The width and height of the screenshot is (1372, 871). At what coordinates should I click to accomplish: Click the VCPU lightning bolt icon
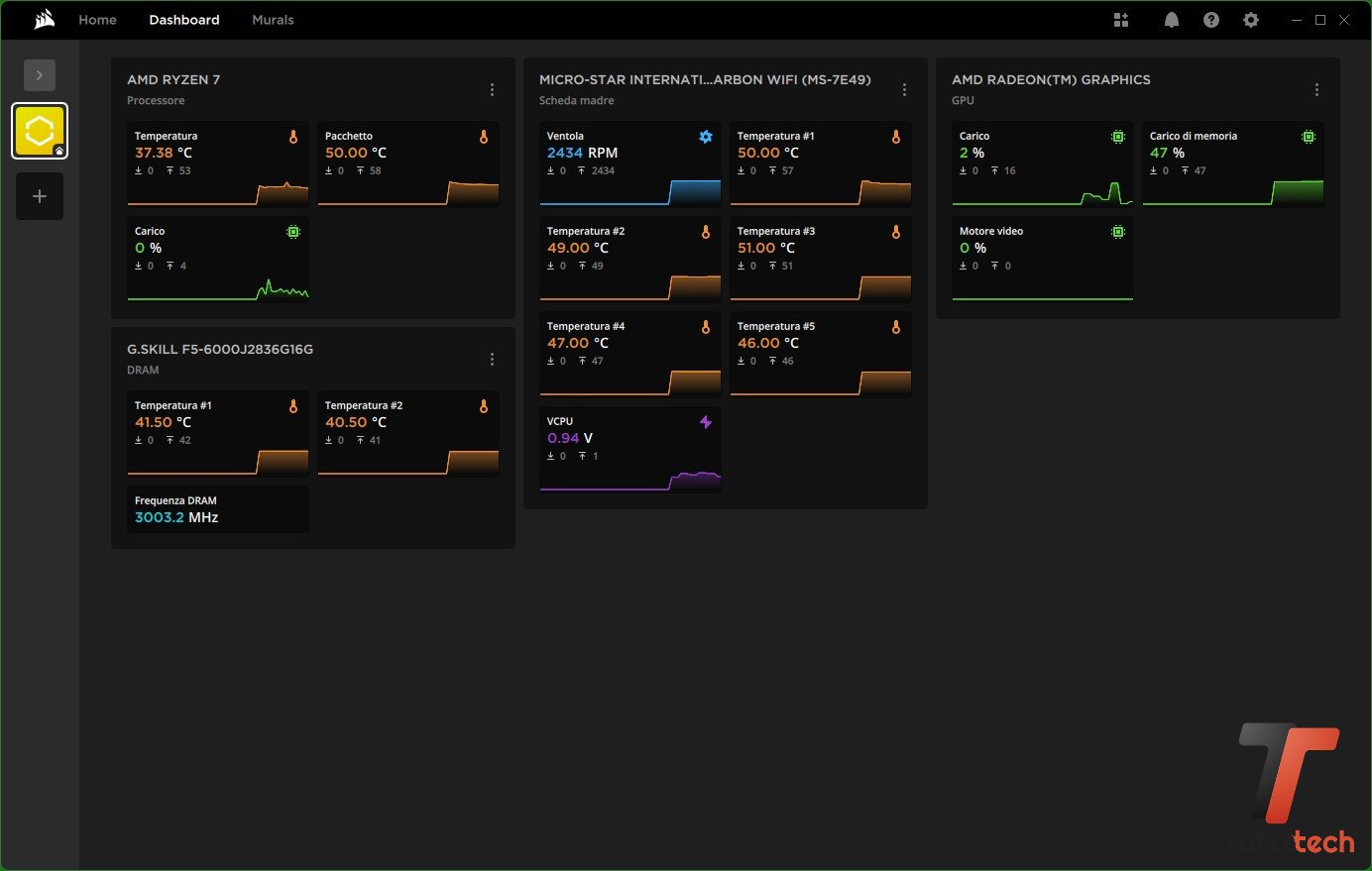[706, 422]
